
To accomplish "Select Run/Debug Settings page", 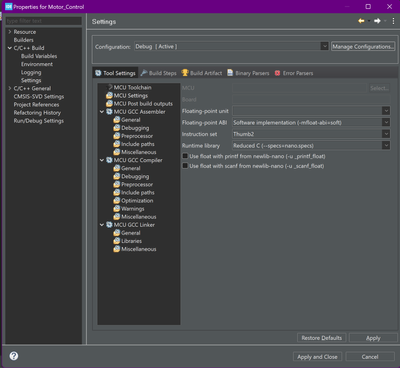I will 39,121.
